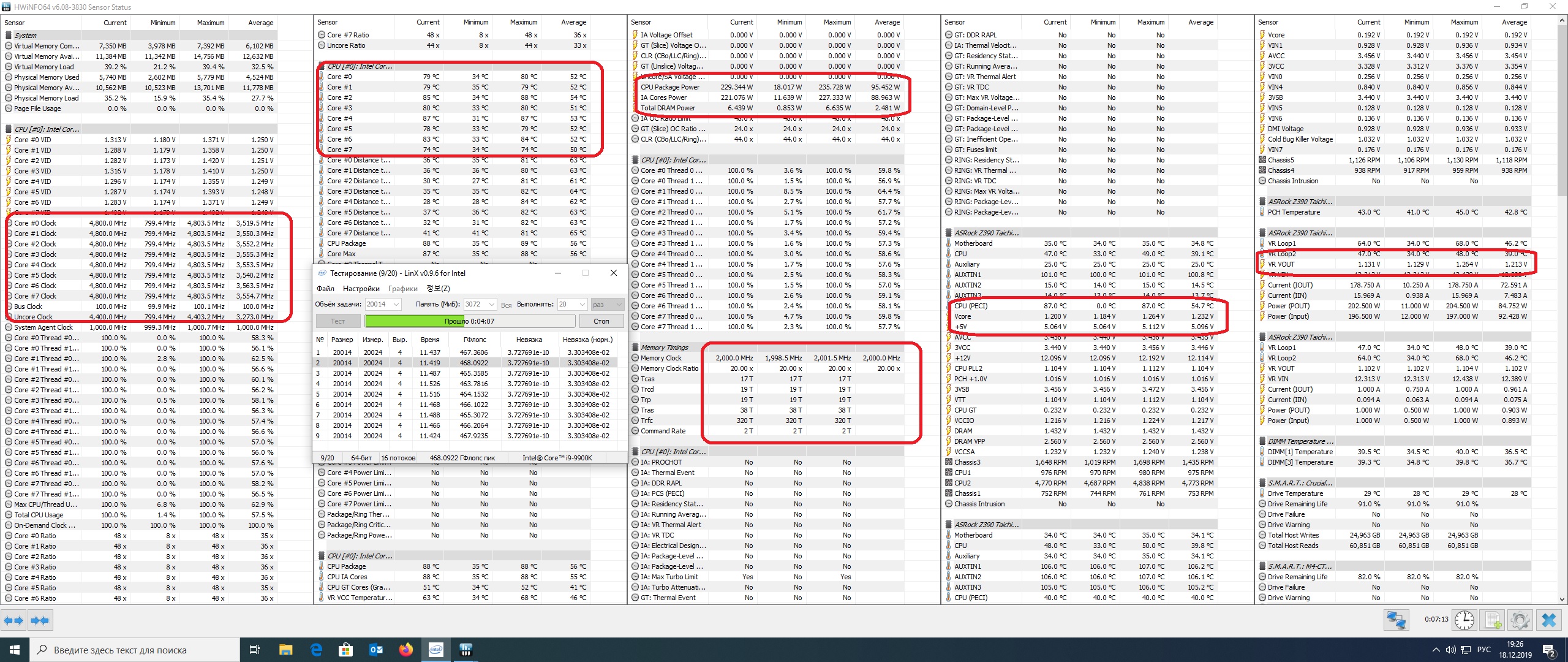Switch to HWiNFO in the taskbar
This screenshot has height=662, width=1568.
click(x=466, y=650)
